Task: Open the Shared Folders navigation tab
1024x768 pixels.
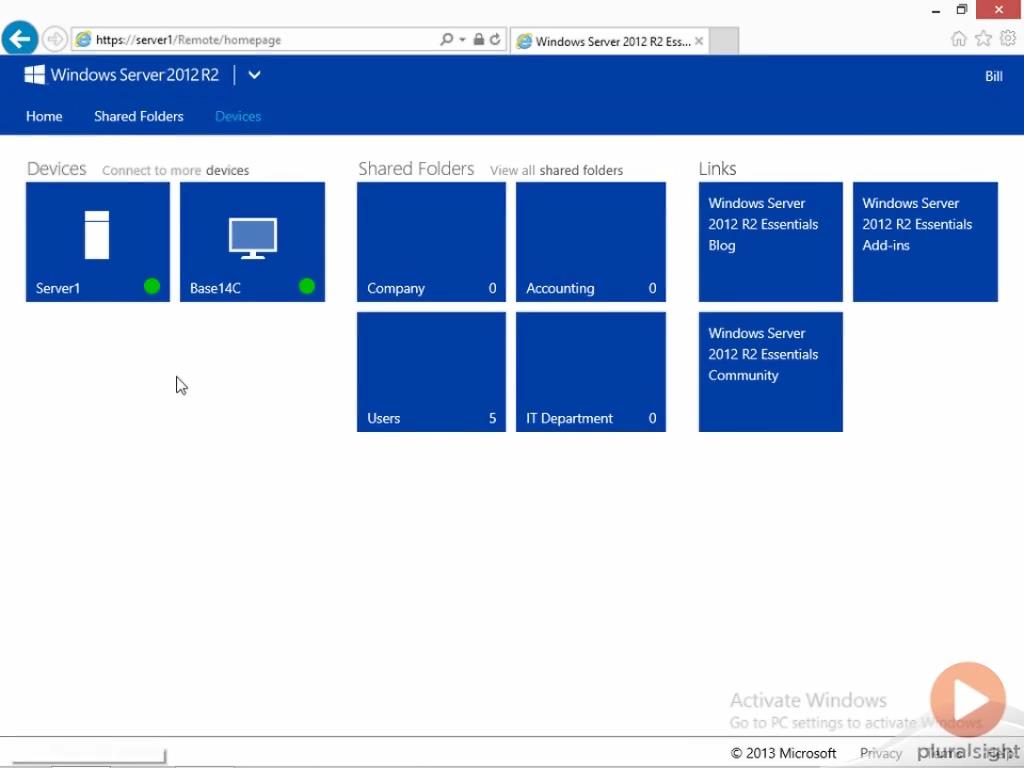Action: pyautogui.click(x=138, y=116)
